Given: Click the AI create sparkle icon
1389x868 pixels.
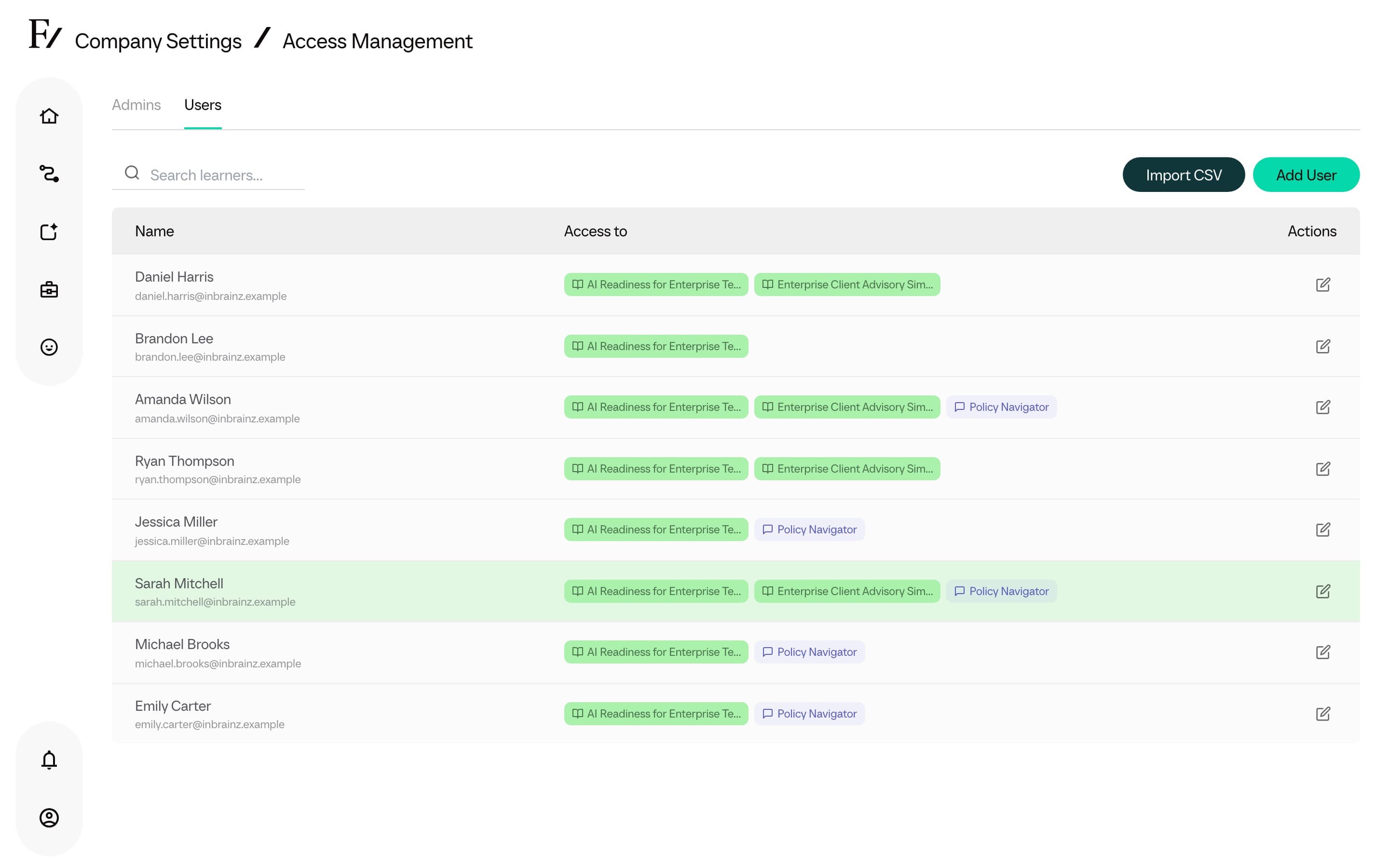Looking at the screenshot, I should pyautogui.click(x=49, y=231).
